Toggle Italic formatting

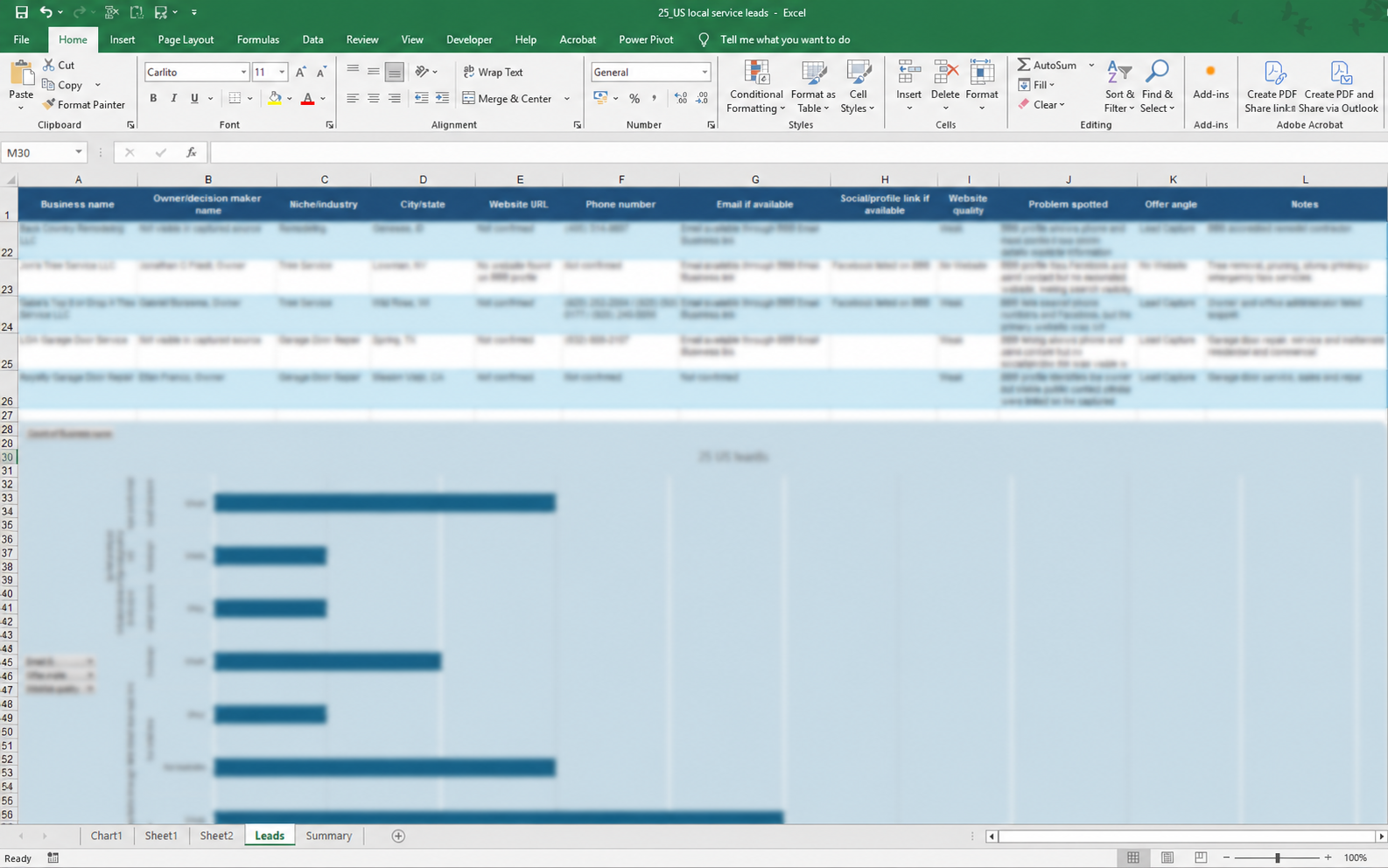coord(173,98)
